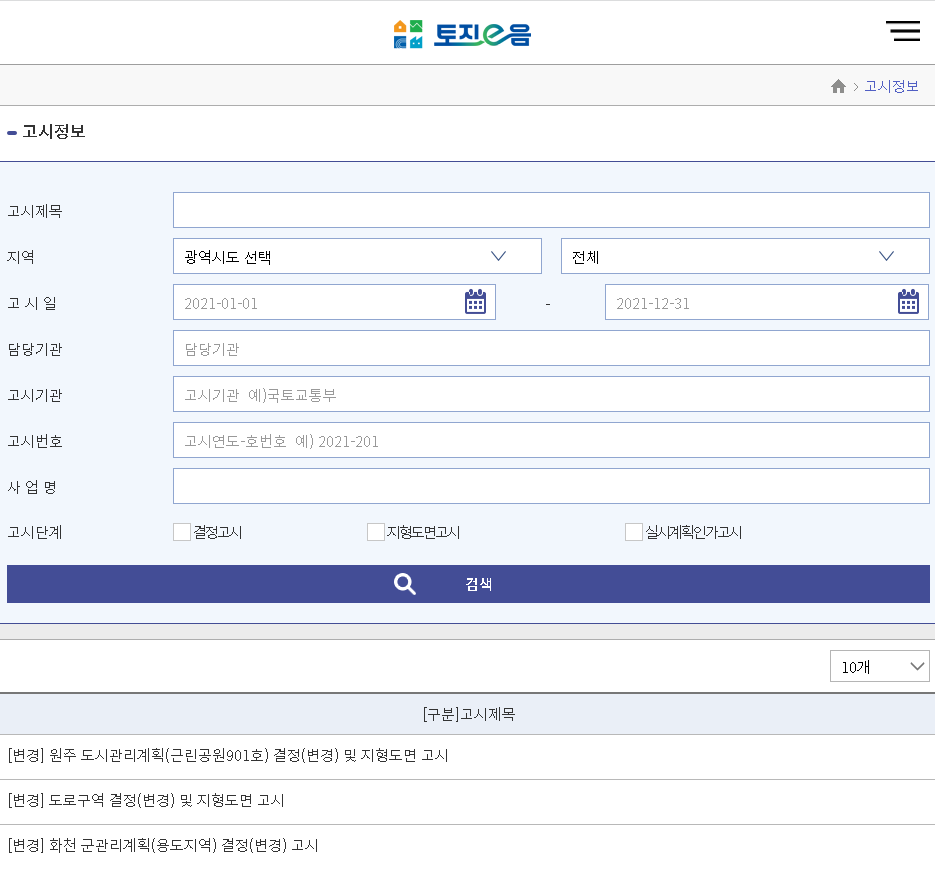The height and width of the screenshot is (869, 935).
Task: Open the 10개 results-per-page dropdown
Action: [x=879, y=666]
